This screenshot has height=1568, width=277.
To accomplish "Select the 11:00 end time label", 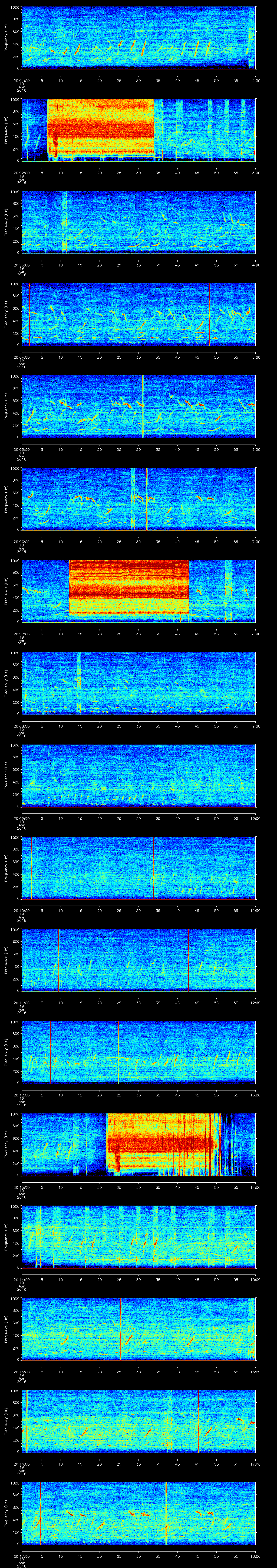I will coord(255,910).
